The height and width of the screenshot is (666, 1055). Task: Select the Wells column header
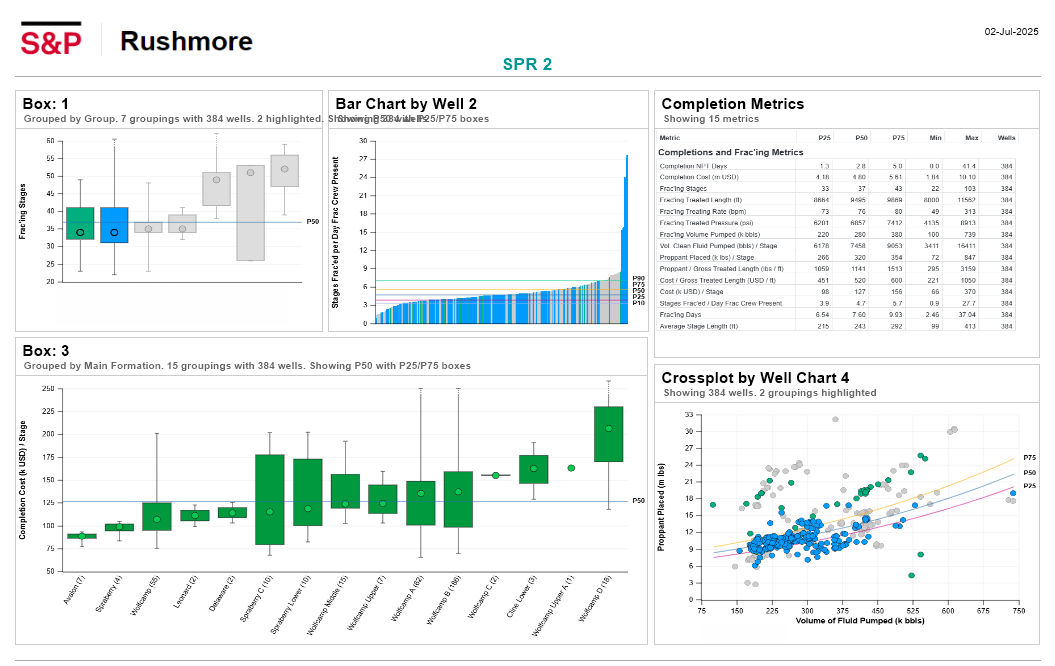[x=1007, y=138]
